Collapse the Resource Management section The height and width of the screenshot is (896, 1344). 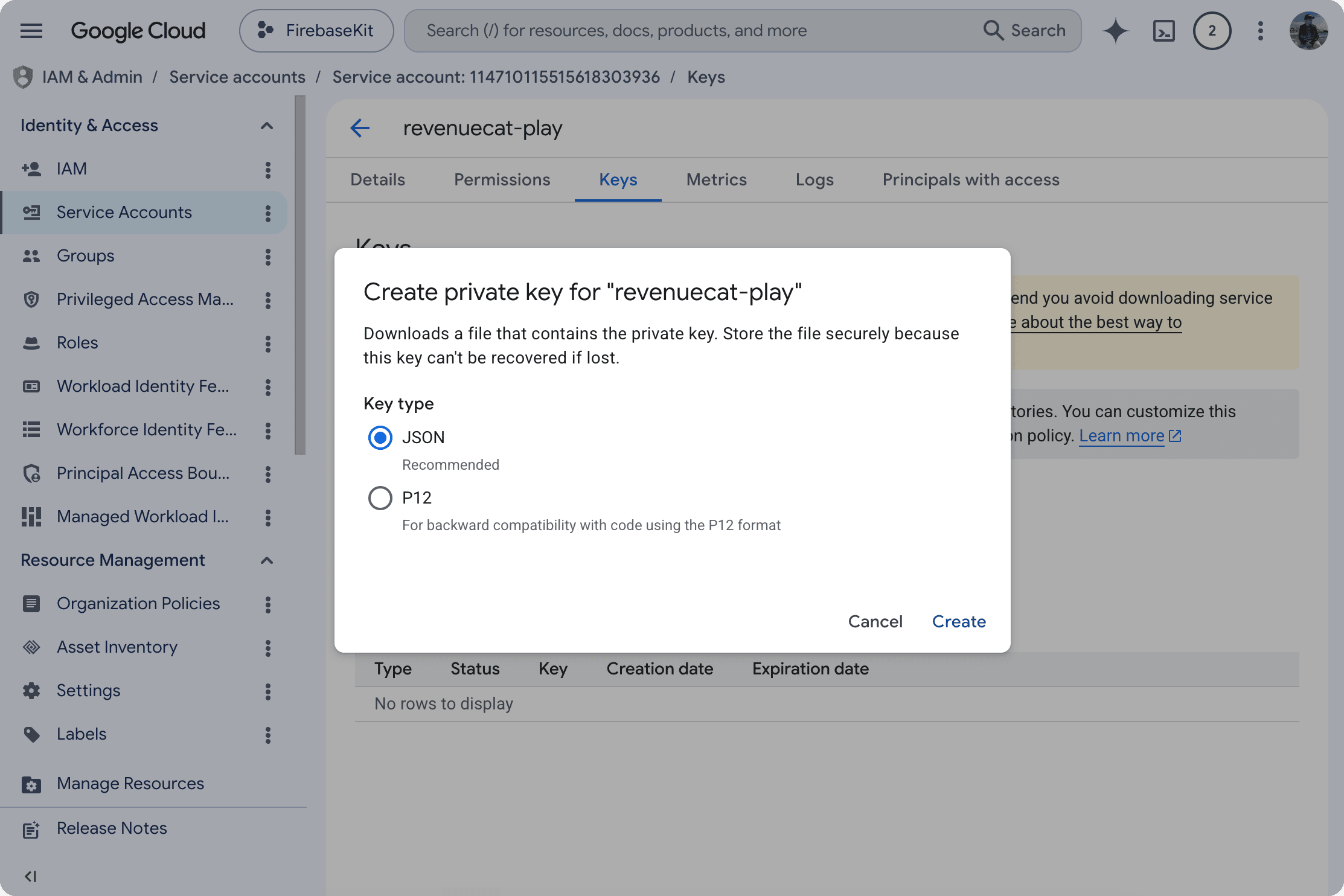tap(267, 560)
